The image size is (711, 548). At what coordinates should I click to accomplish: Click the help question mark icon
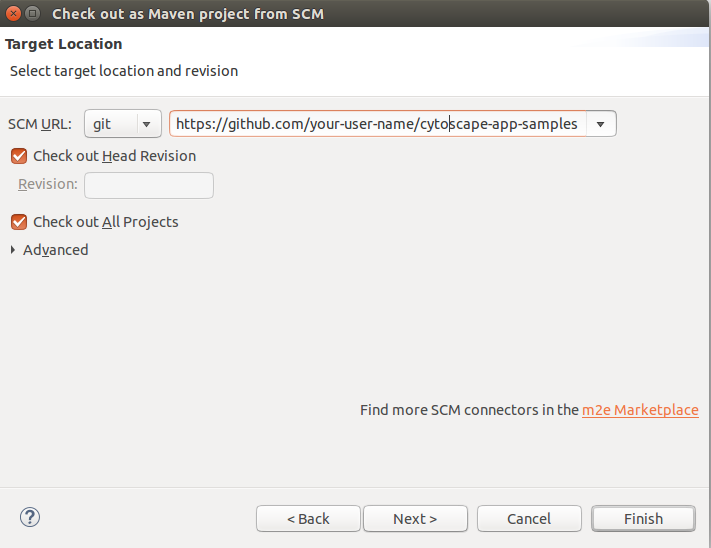30,517
